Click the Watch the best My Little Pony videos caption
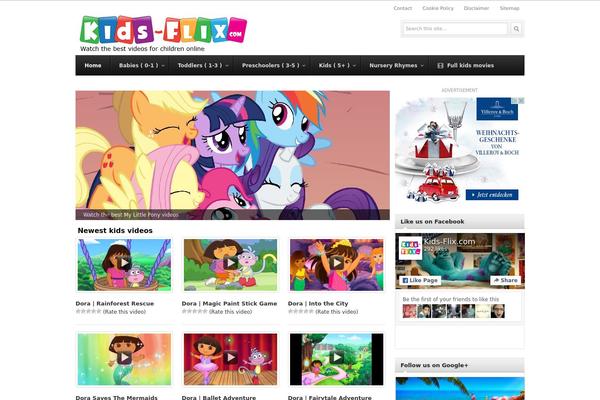600x400 pixels. [x=131, y=215]
